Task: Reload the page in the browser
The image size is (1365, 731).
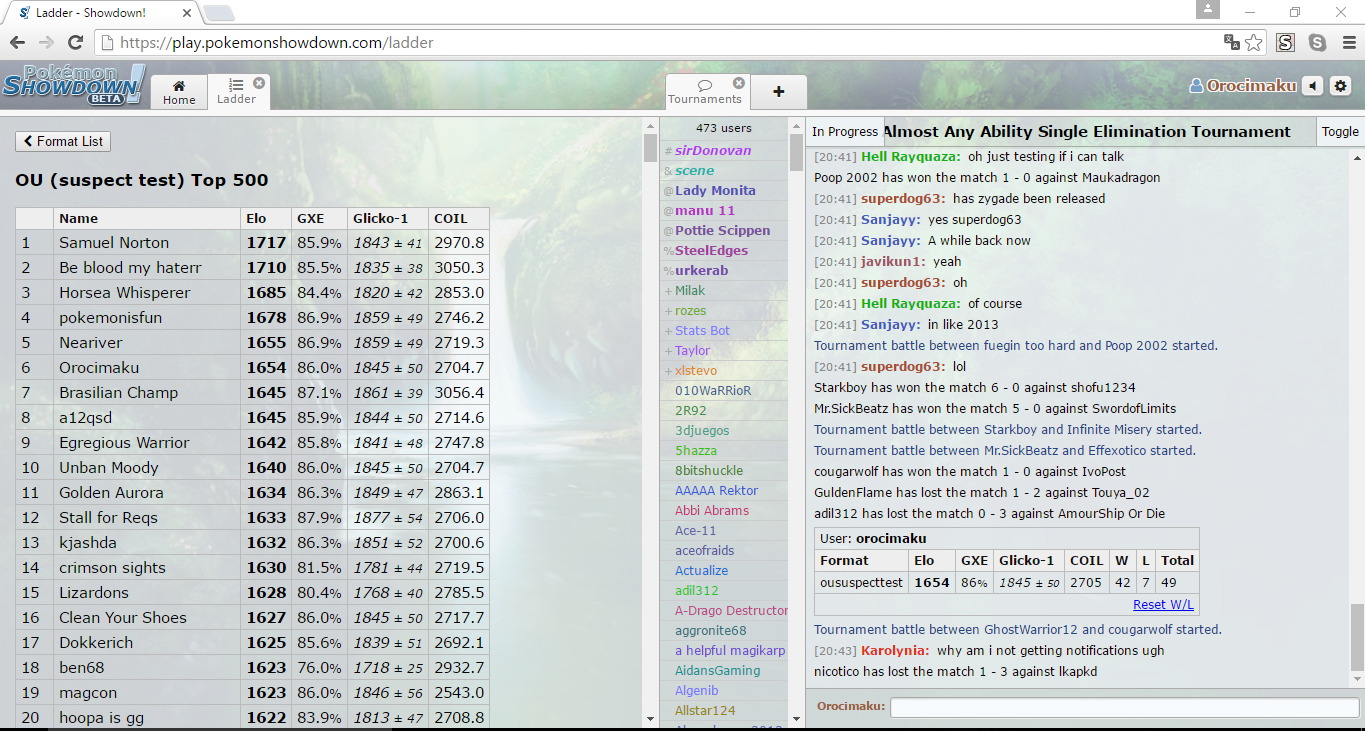Action: pyautogui.click(x=75, y=43)
